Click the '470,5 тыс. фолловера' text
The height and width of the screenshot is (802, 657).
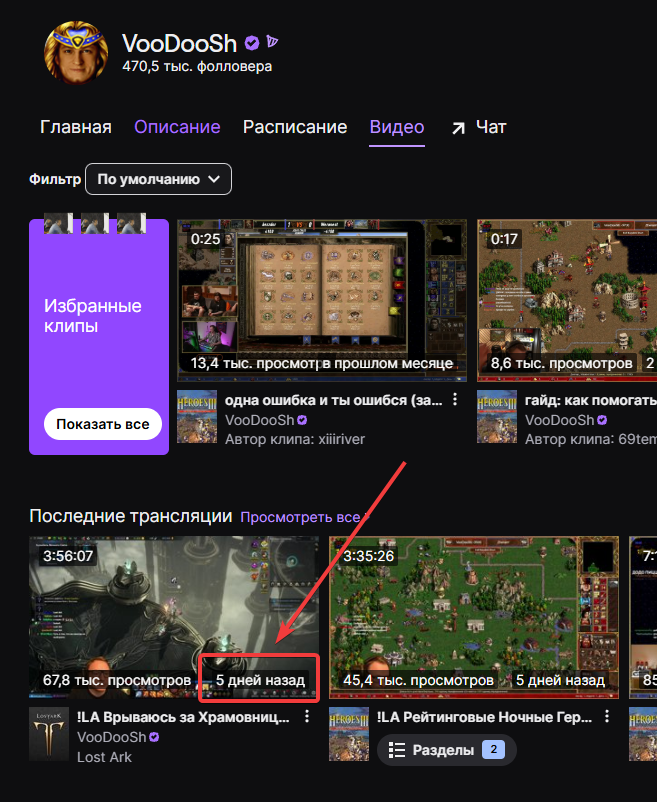click(x=197, y=66)
